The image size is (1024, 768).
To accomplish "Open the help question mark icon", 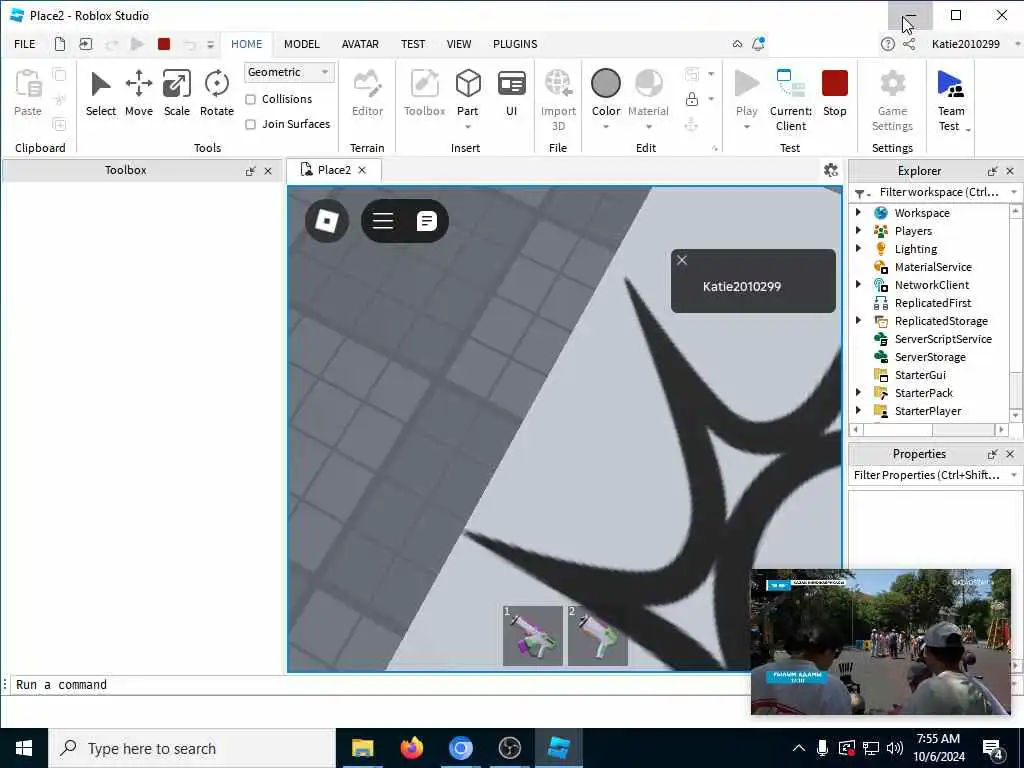I will coord(887,44).
